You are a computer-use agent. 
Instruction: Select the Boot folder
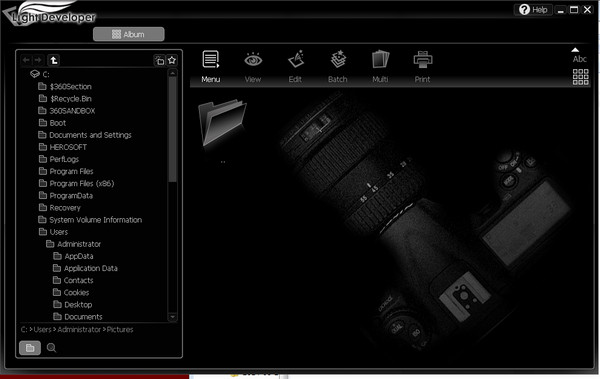52,123
